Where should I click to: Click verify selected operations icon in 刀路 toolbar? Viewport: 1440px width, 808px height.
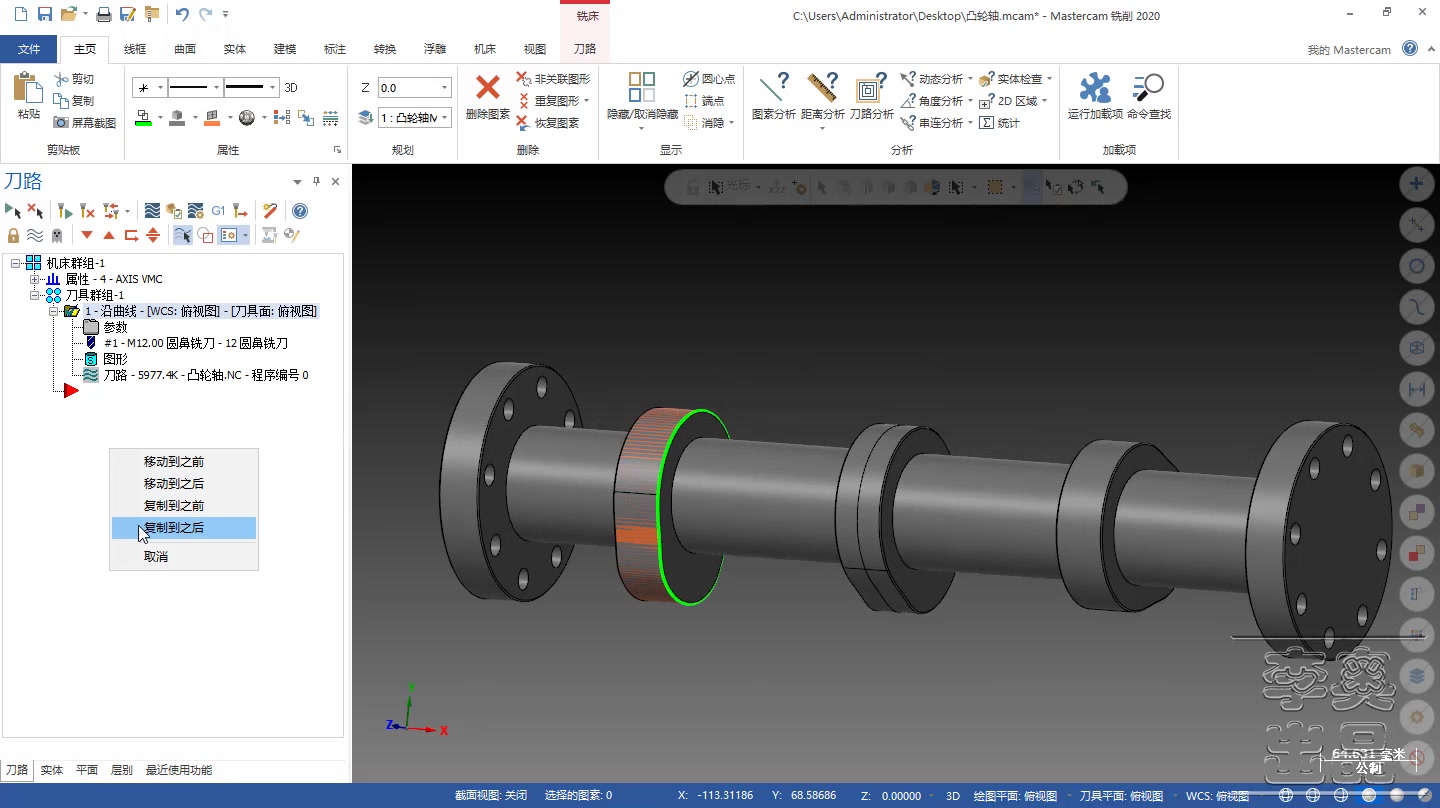point(174,211)
